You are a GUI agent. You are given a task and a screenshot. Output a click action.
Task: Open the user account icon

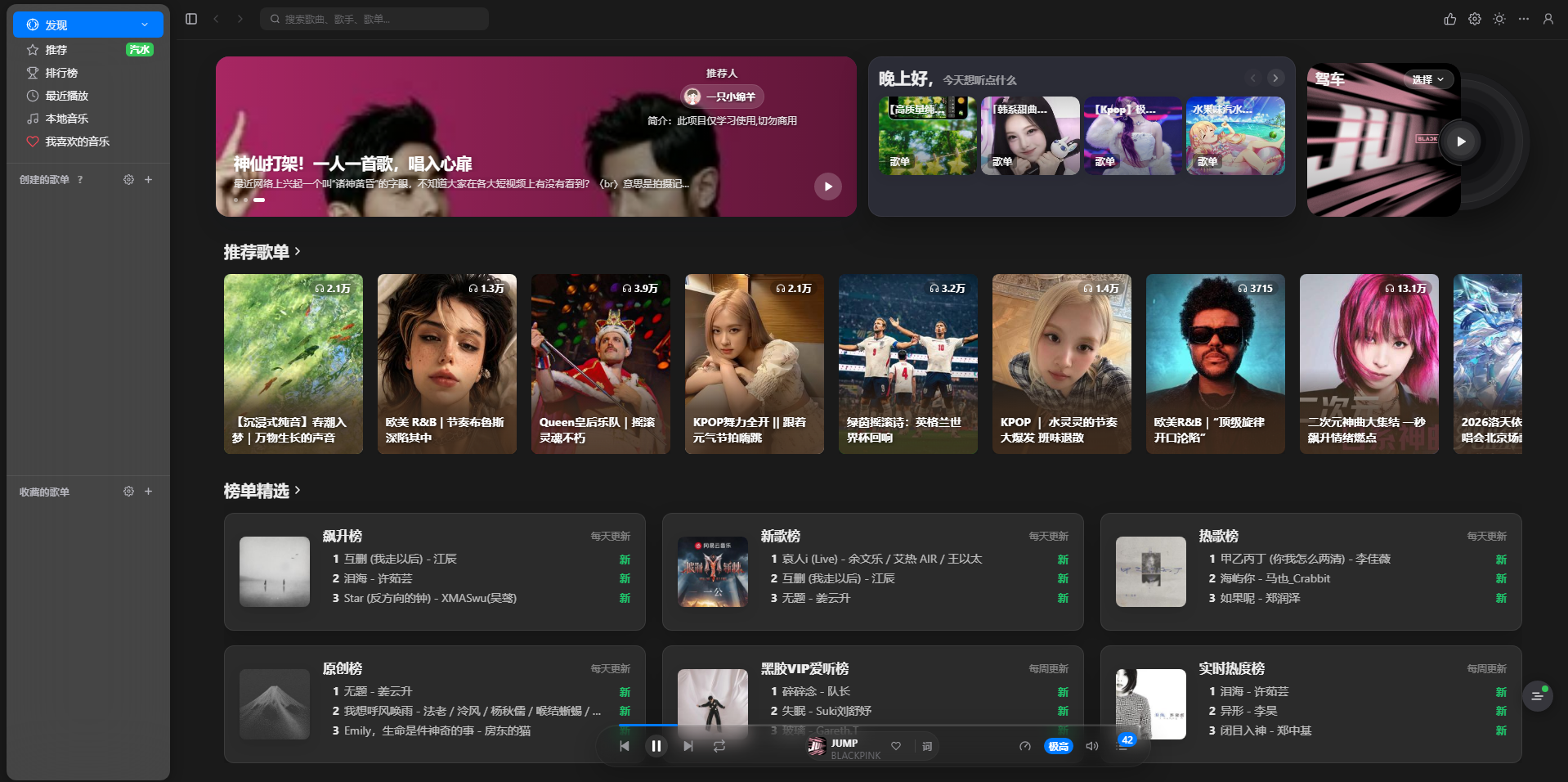[1548, 19]
